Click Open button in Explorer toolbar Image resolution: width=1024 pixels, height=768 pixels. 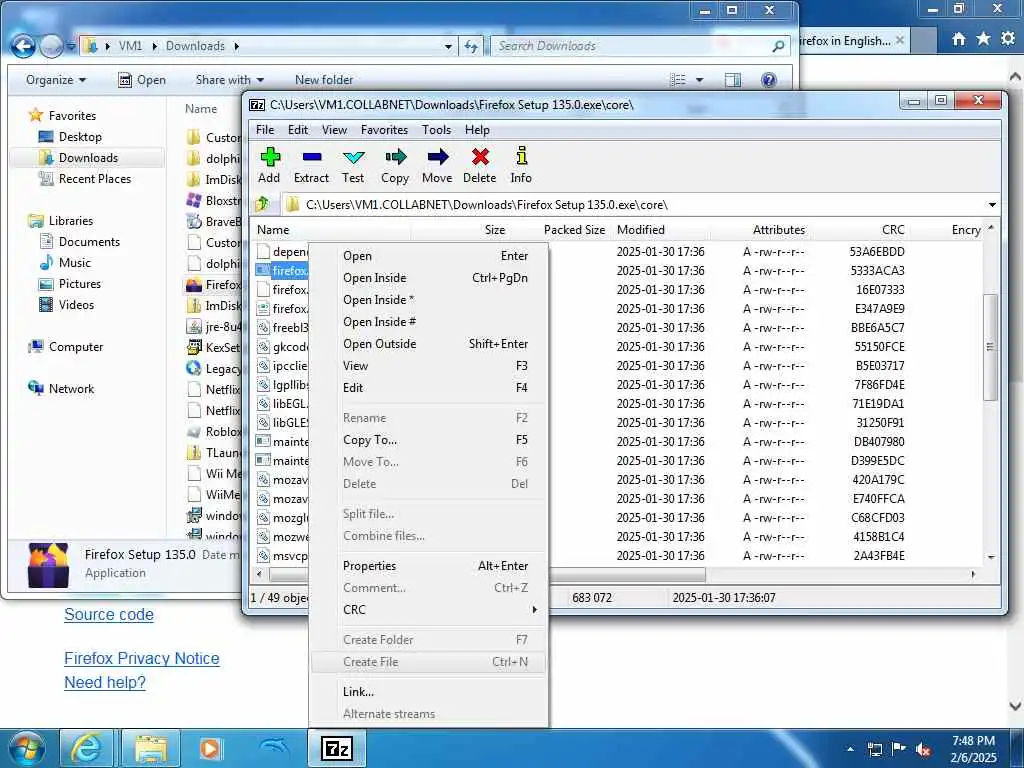(x=142, y=80)
